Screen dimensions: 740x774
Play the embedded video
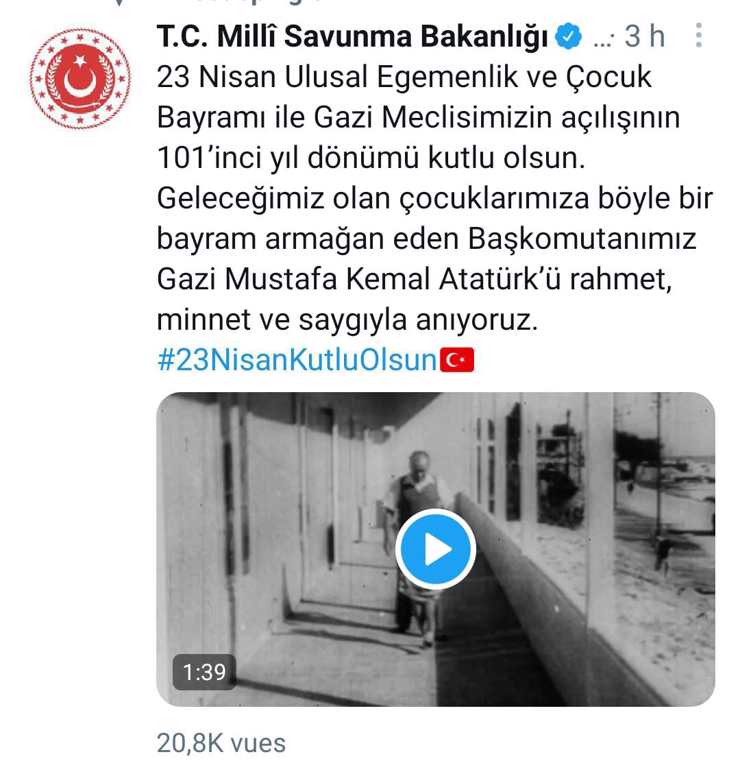point(436,549)
